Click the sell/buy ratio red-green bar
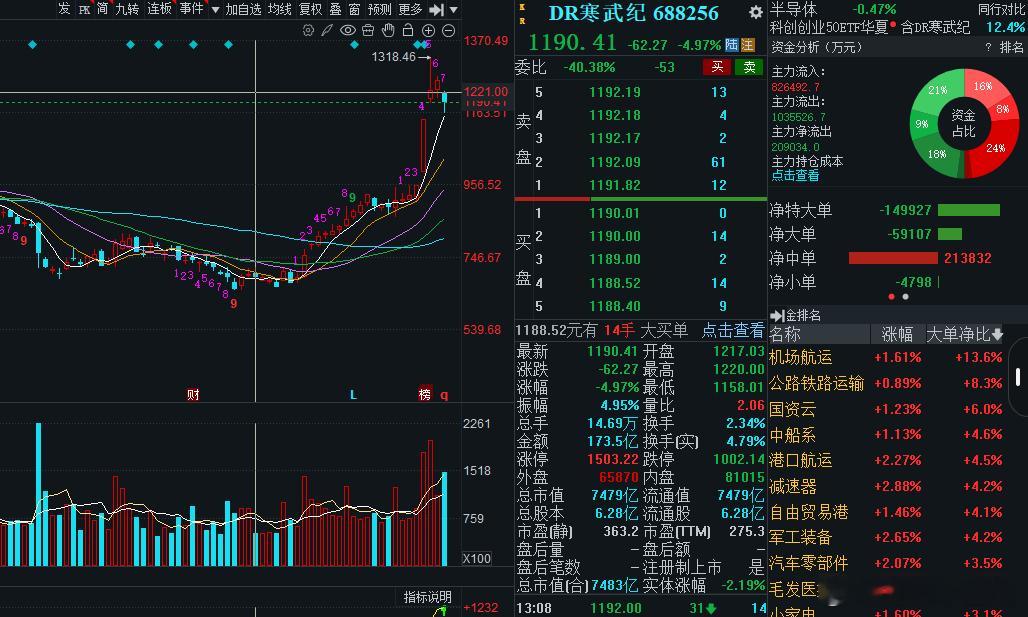Viewport: 1028px width, 617px height. 641,199
